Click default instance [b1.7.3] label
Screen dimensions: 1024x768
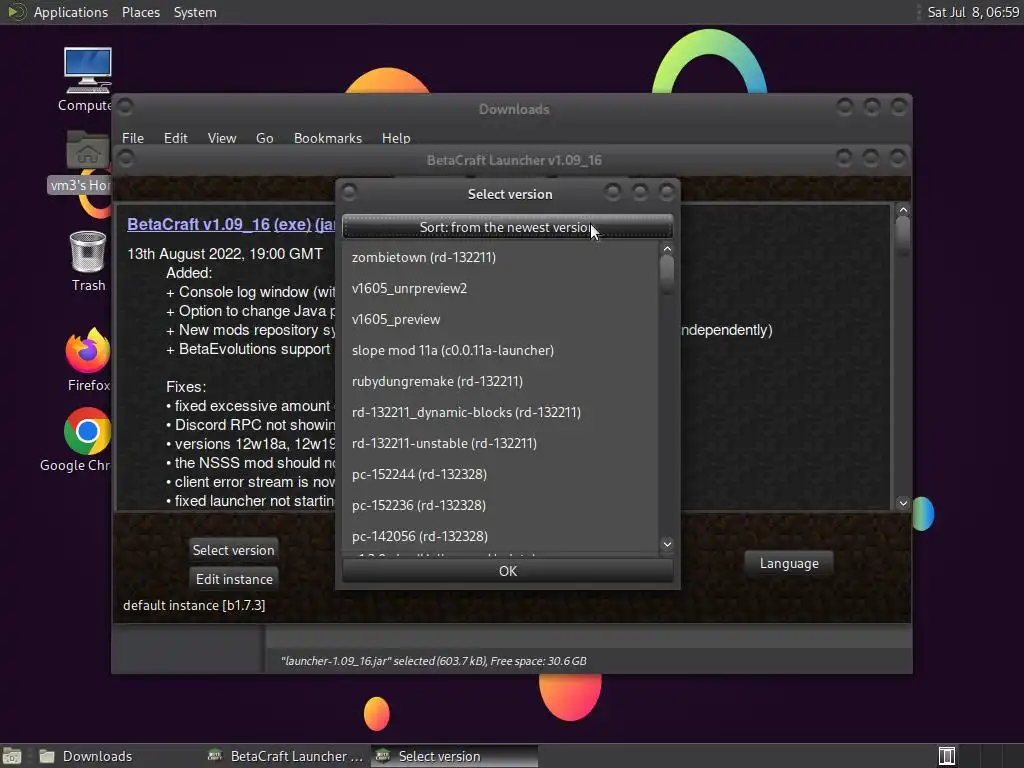click(194, 605)
